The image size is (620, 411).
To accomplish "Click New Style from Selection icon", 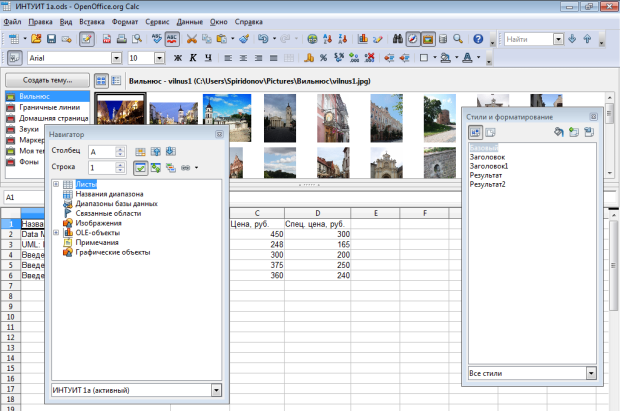I will (574, 132).
